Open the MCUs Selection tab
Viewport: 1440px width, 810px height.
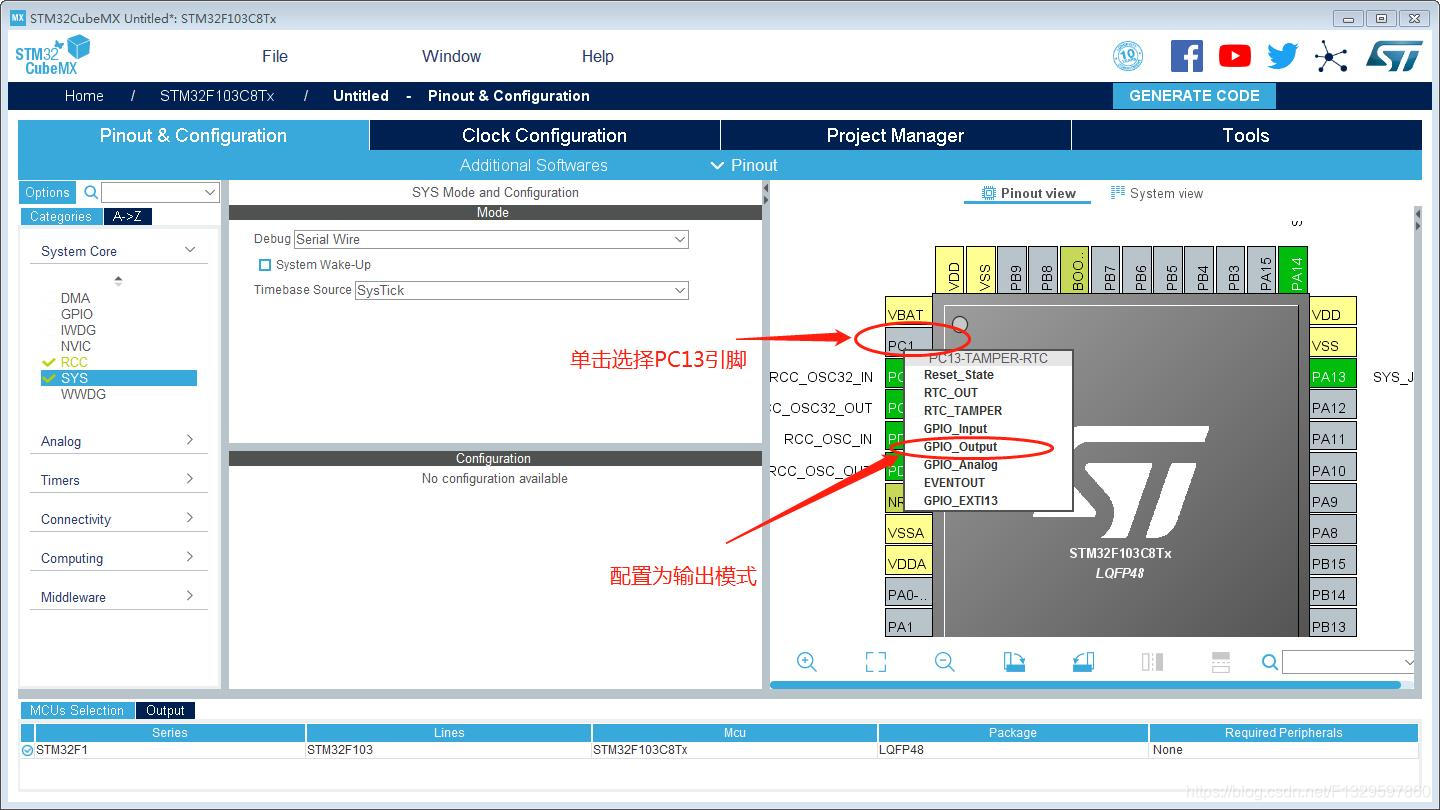click(x=77, y=710)
